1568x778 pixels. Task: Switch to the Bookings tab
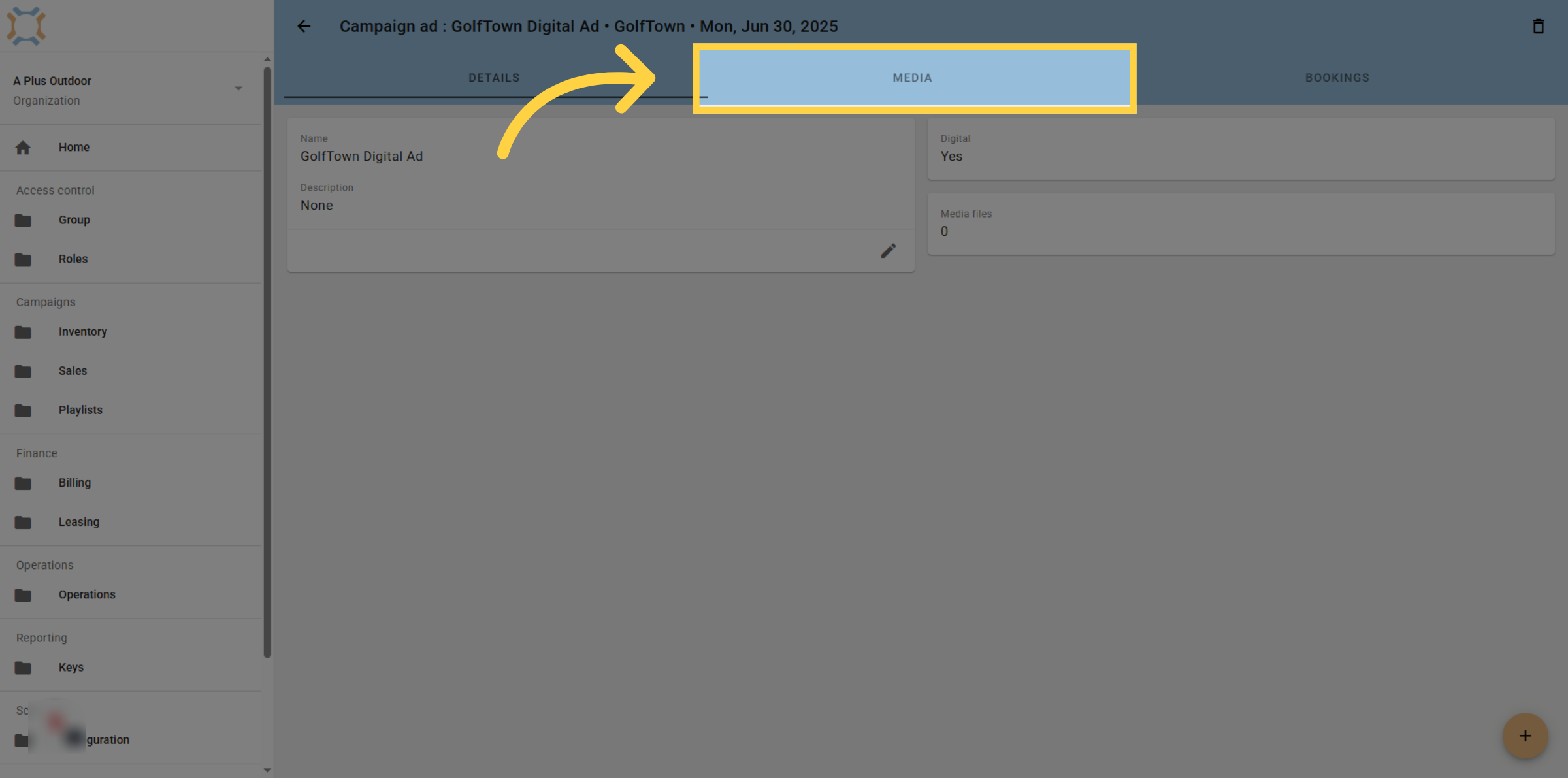coord(1337,78)
